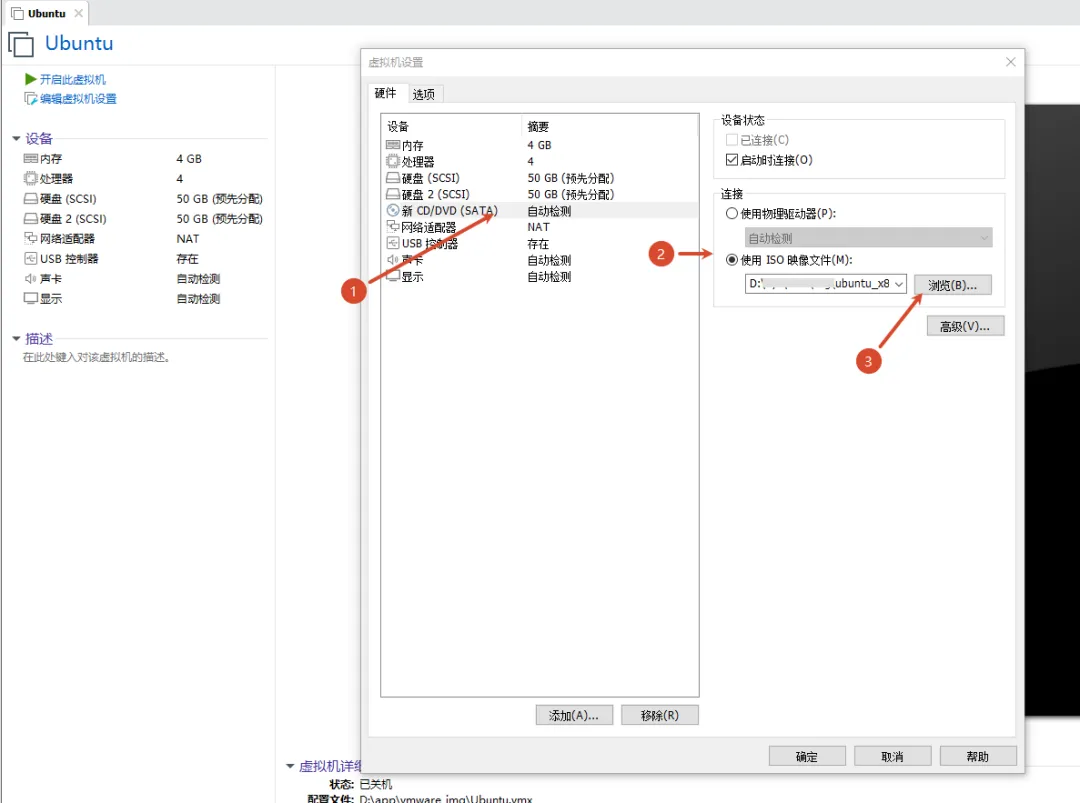
Task: Click the 移除(R) button
Action: (660, 715)
